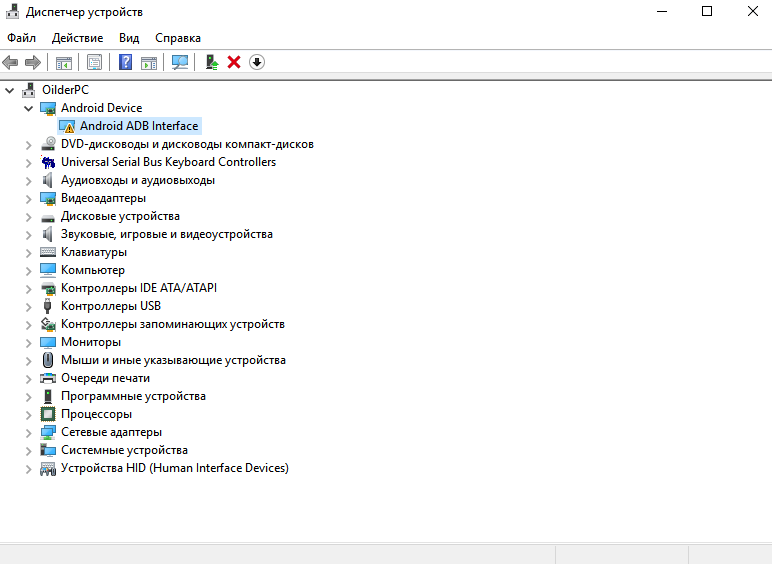Click the Очереди печати printer icon
772x564 pixels.
[x=48, y=378]
